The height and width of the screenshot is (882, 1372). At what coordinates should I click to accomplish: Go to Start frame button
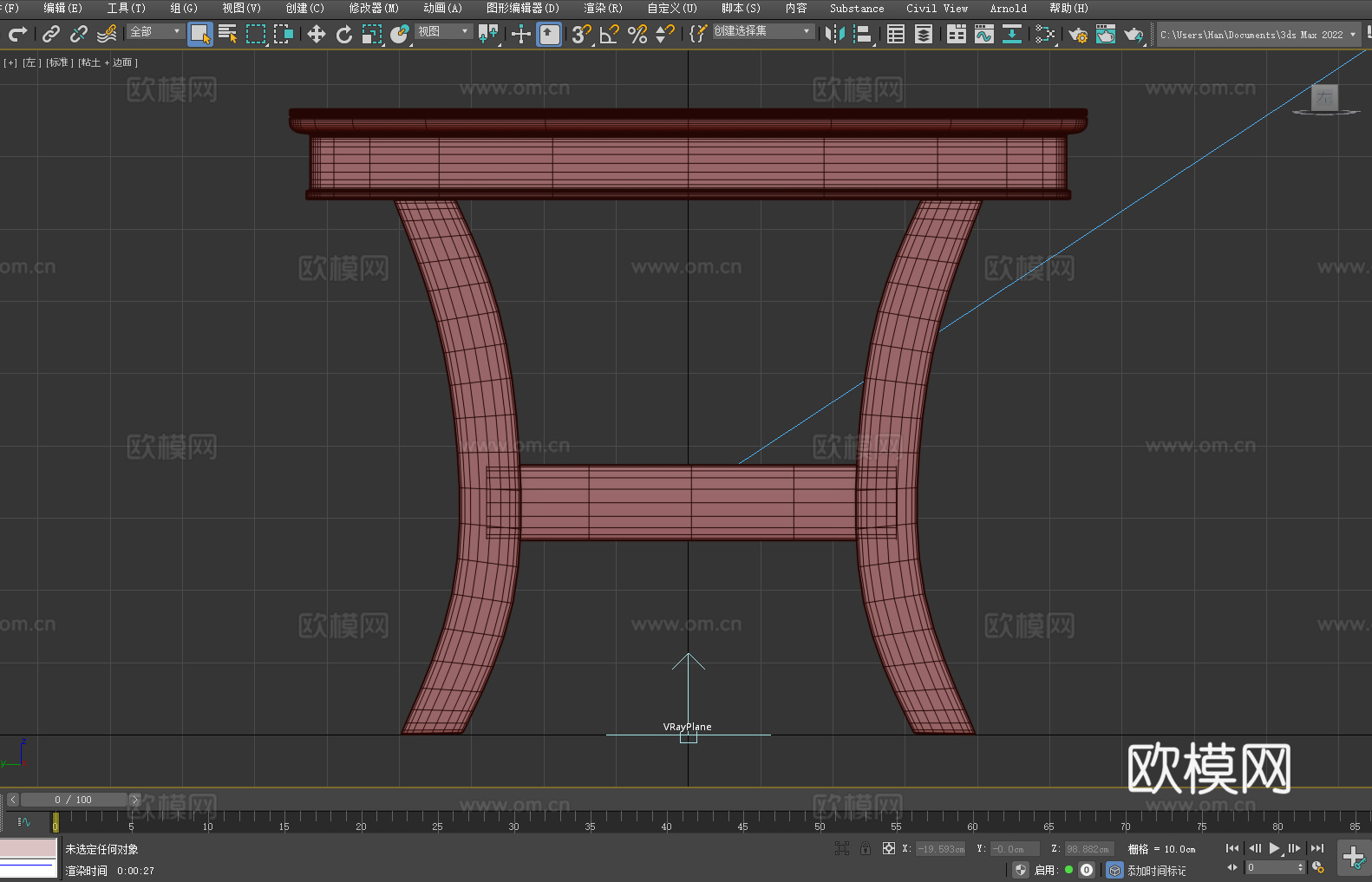(x=1232, y=848)
